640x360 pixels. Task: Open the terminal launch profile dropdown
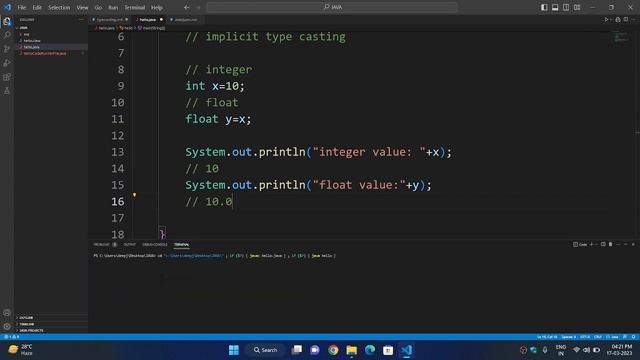click(596, 244)
